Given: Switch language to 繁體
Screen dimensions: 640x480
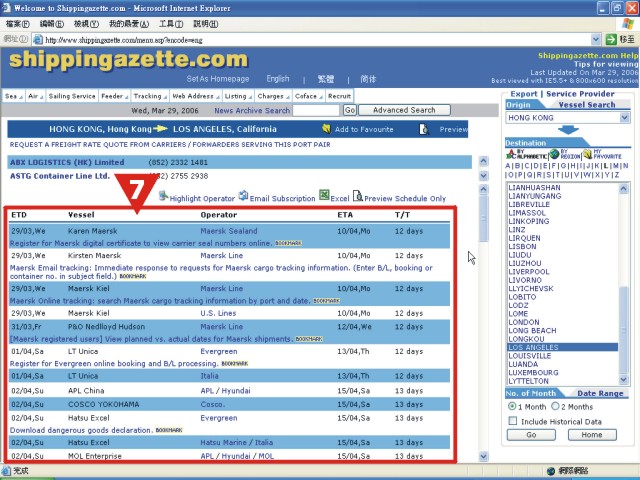Looking at the screenshot, I should (x=326, y=79).
